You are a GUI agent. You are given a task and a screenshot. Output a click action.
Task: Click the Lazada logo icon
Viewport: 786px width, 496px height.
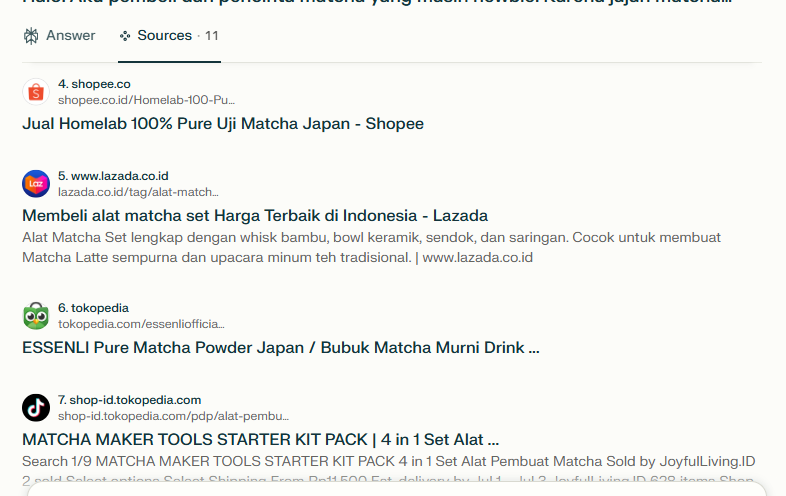click(36, 184)
